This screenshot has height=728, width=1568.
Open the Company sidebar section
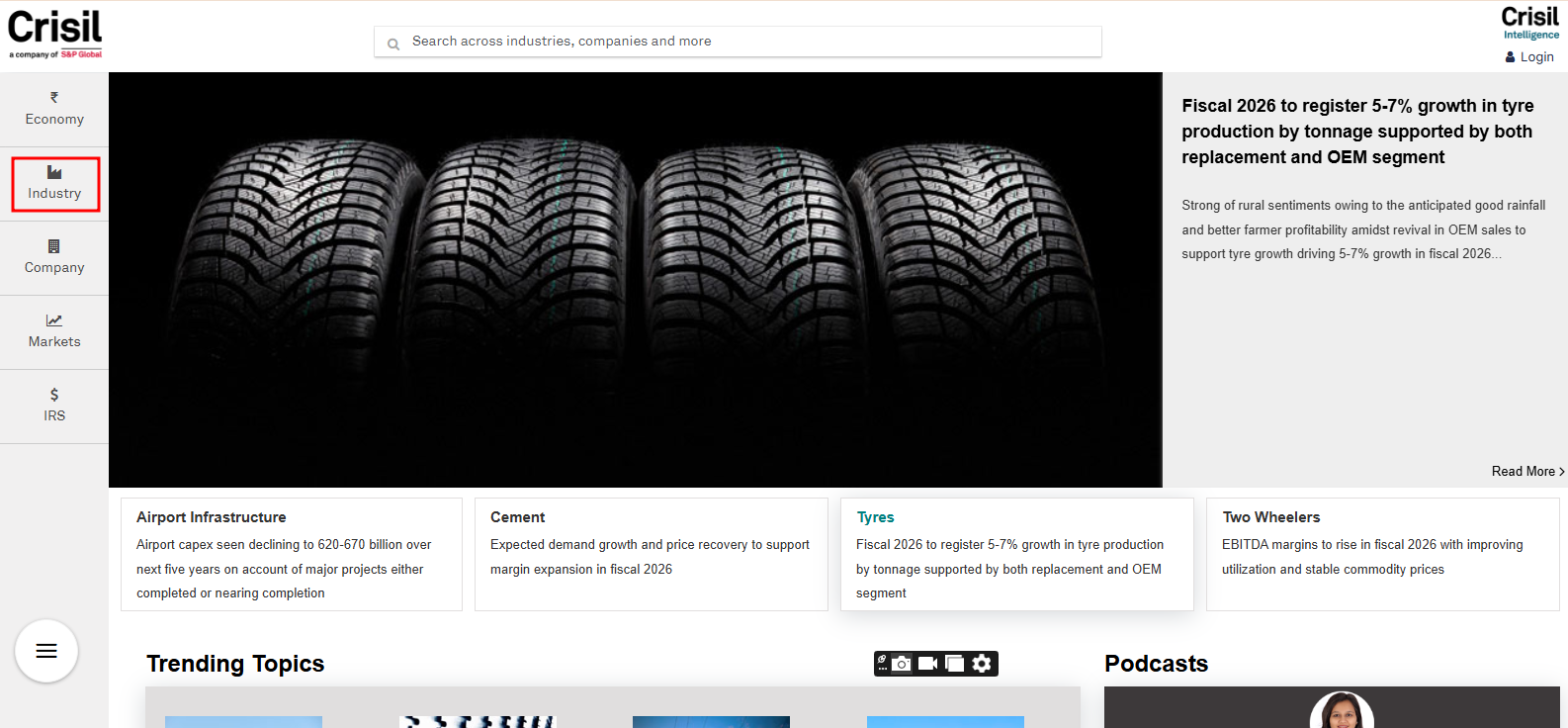(x=54, y=257)
